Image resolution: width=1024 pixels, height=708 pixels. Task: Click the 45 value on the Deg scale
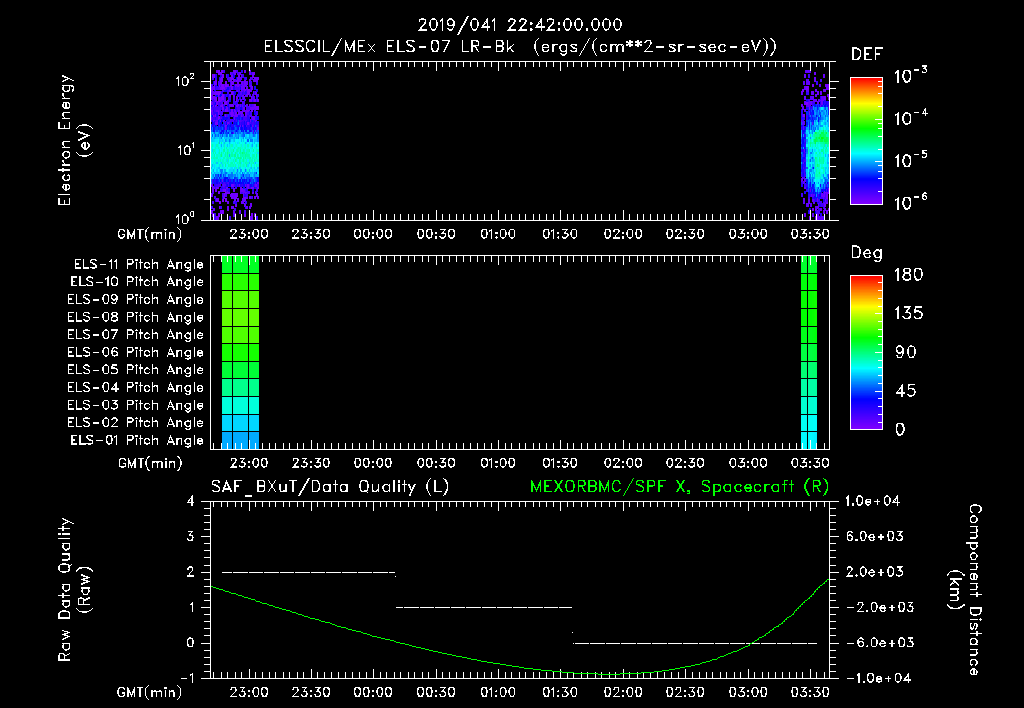tap(904, 391)
